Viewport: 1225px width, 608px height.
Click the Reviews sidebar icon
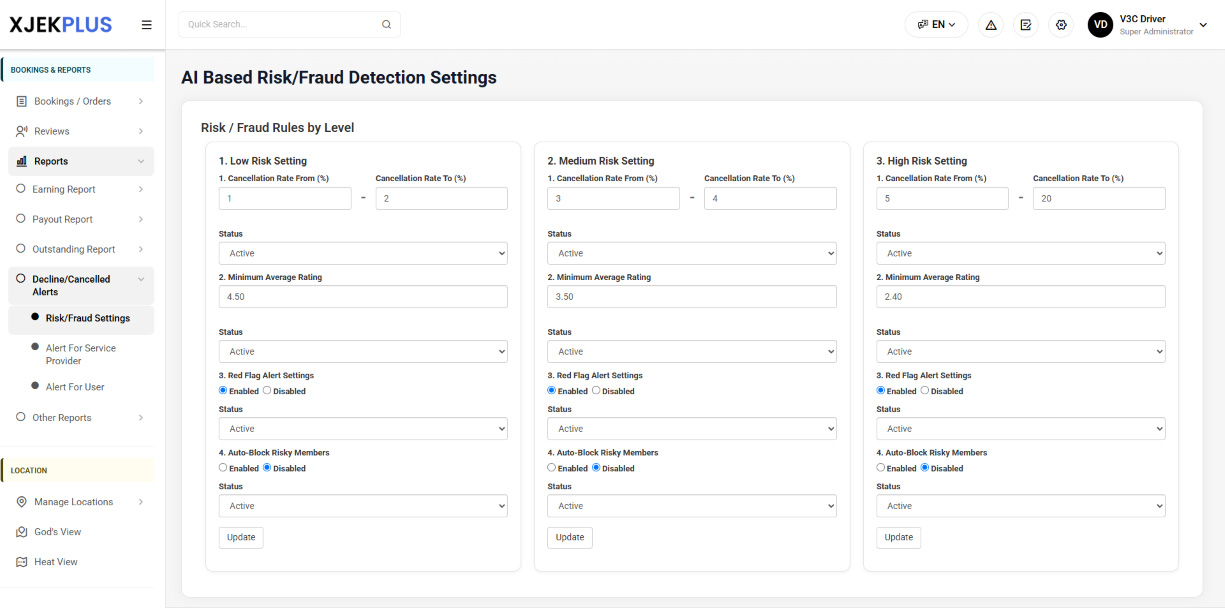(x=22, y=131)
